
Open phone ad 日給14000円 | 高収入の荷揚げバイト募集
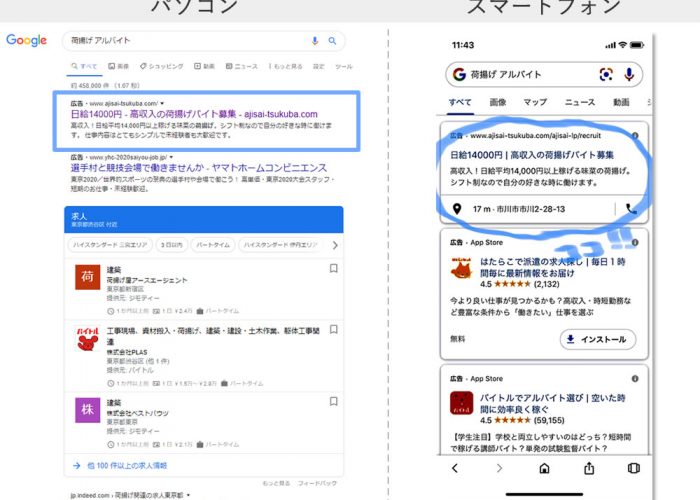pyautogui.click(x=532, y=155)
